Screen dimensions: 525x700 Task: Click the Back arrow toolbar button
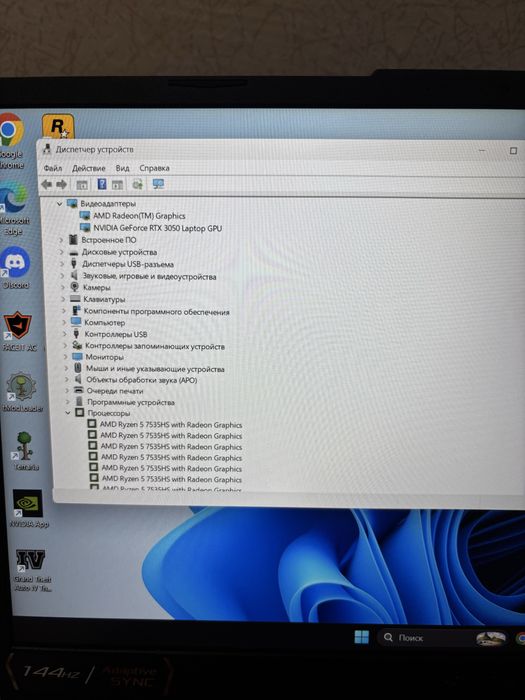[46, 184]
